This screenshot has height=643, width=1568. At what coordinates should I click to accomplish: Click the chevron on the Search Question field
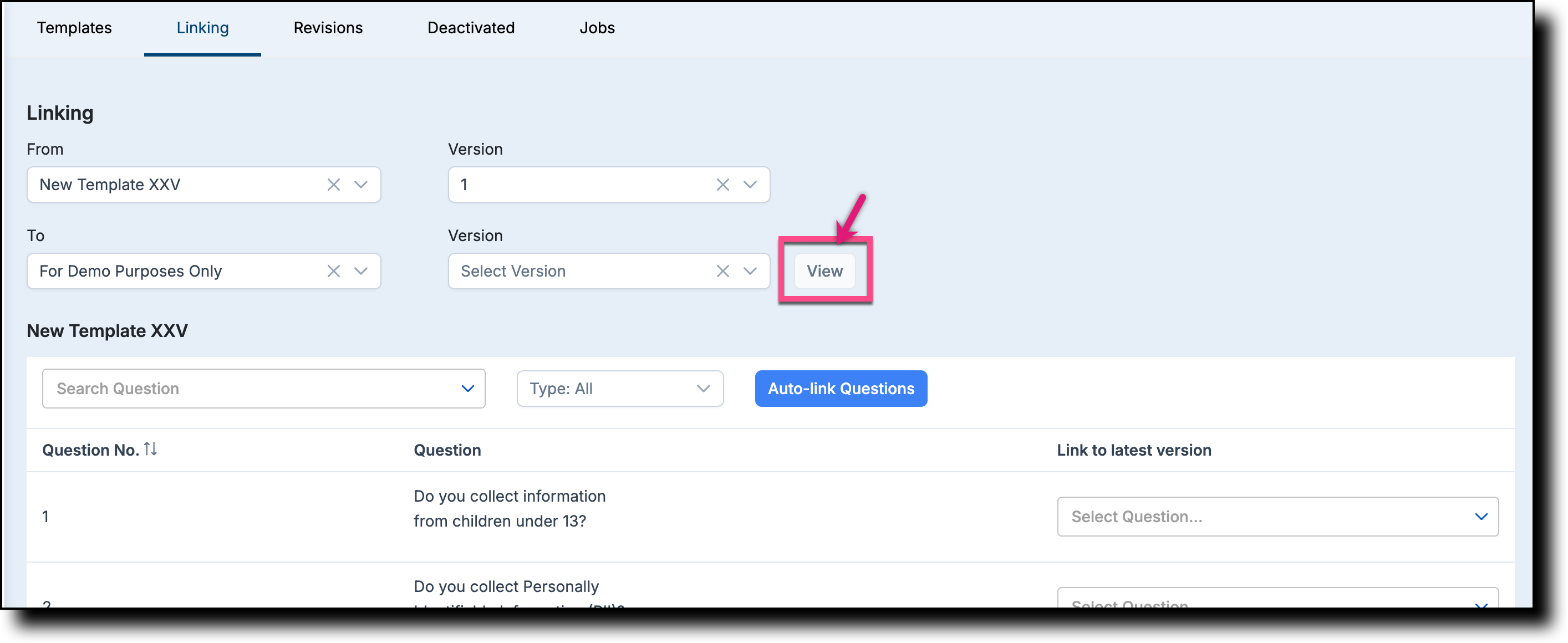click(467, 388)
